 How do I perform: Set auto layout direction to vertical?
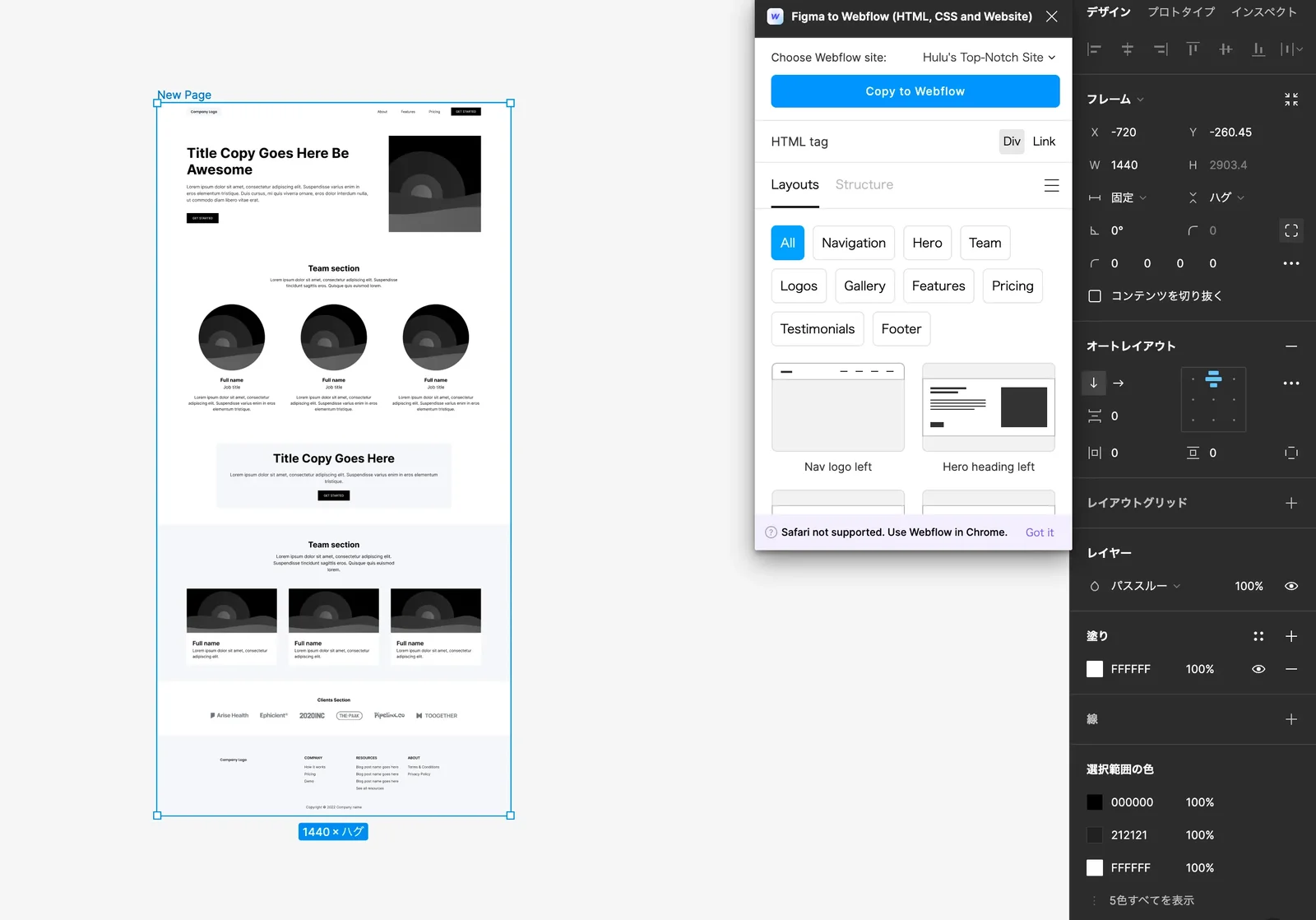coord(1094,383)
